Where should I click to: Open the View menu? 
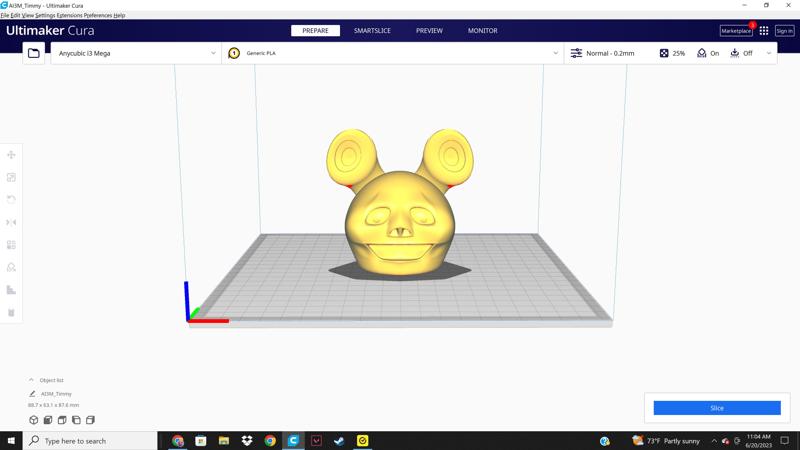[x=28, y=15]
